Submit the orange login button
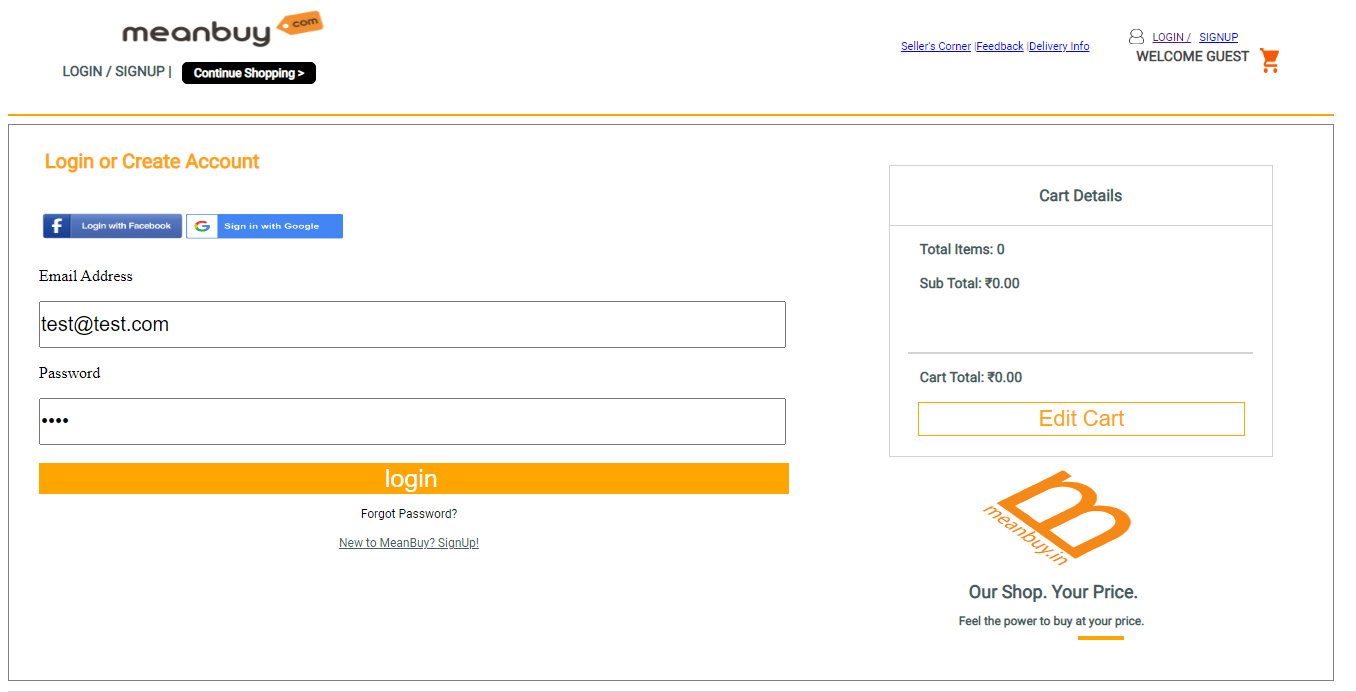The height and width of the screenshot is (692, 1356). click(x=414, y=478)
